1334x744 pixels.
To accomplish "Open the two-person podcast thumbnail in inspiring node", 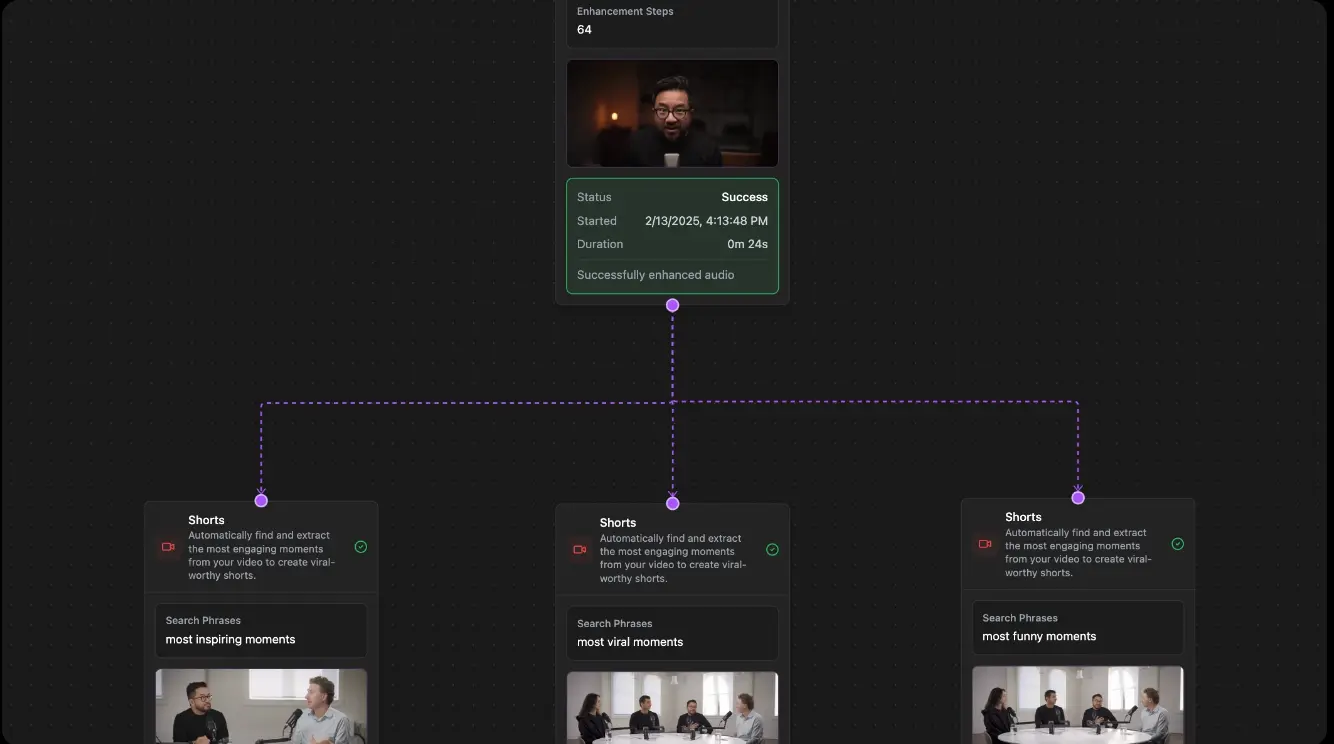I will pos(261,707).
